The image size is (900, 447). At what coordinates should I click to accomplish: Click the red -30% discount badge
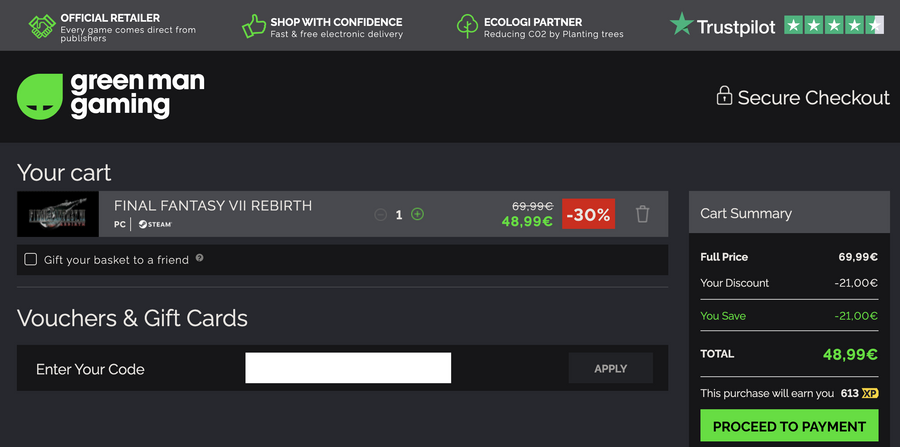pyautogui.click(x=588, y=214)
